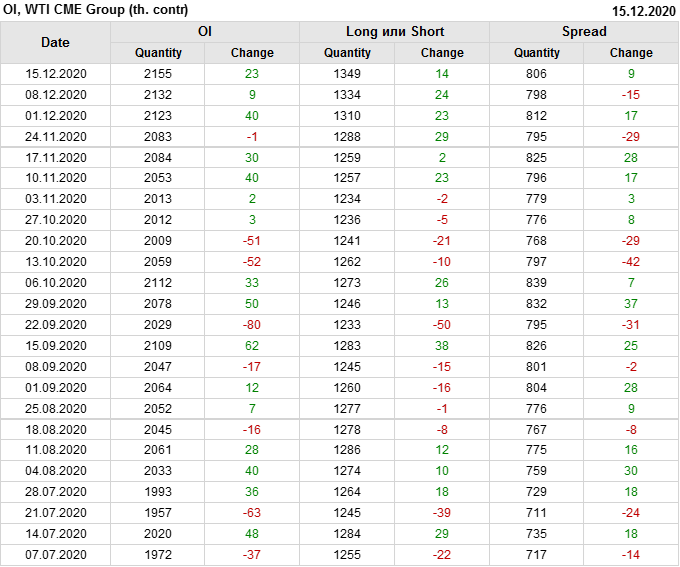Click the Date column header
Image resolution: width=680 pixels, height=567 pixels.
click(55, 42)
